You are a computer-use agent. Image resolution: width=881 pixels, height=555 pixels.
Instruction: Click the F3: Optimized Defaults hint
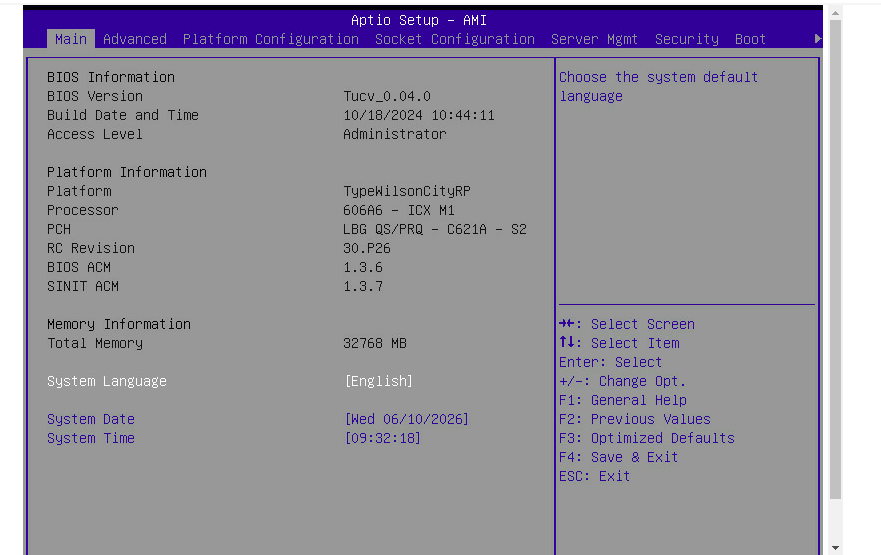(647, 438)
